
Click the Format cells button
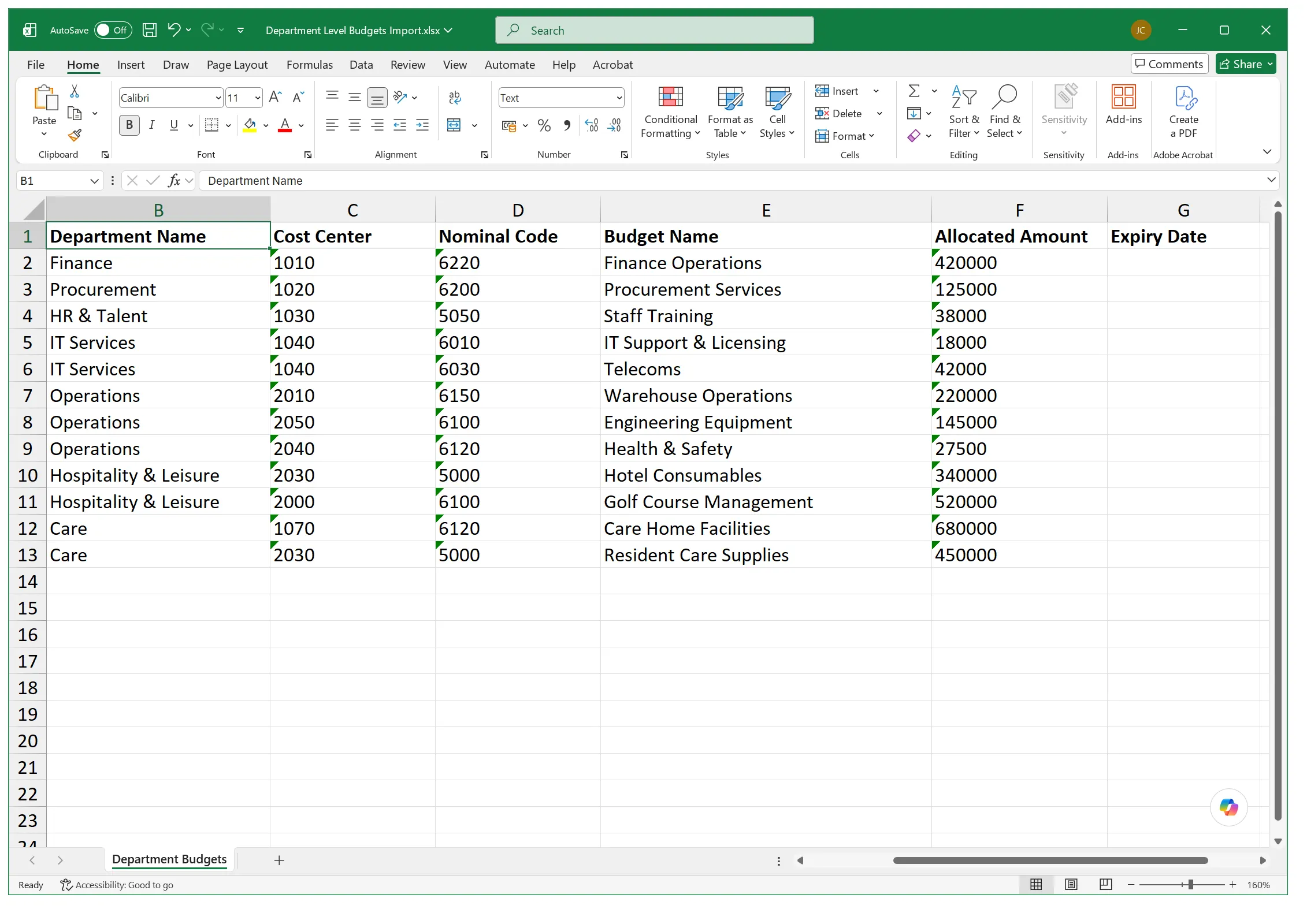click(x=844, y=136)
